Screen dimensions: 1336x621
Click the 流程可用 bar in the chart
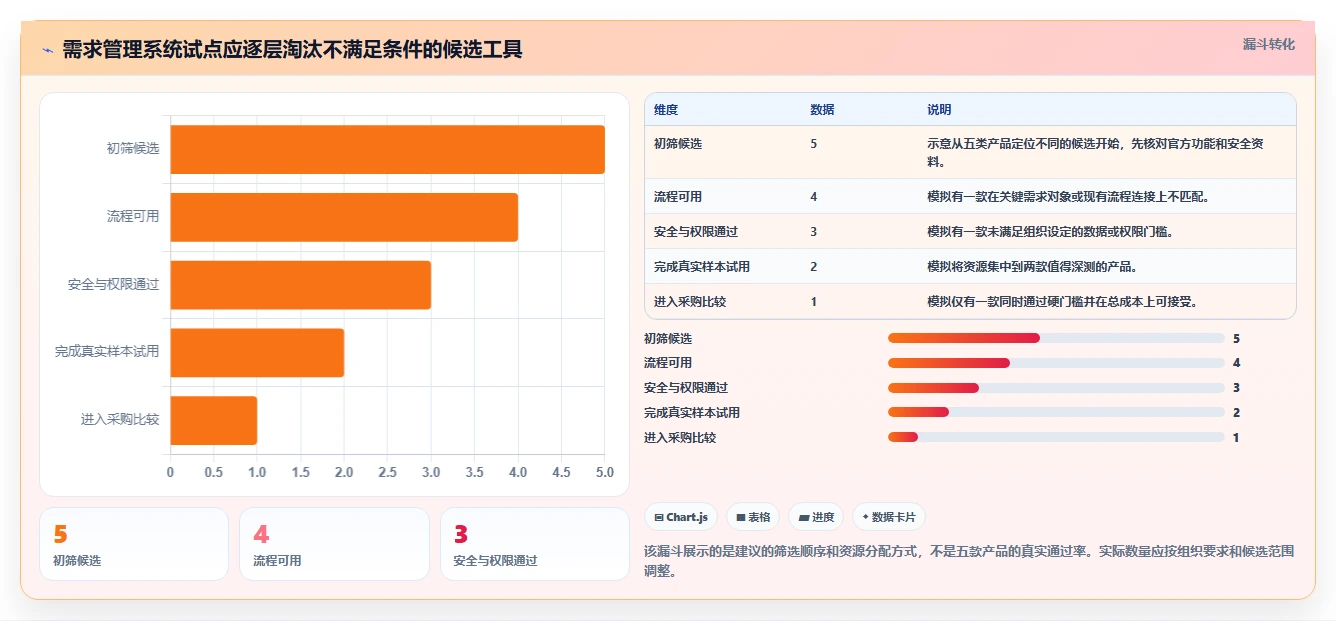(x=344, y=217)
